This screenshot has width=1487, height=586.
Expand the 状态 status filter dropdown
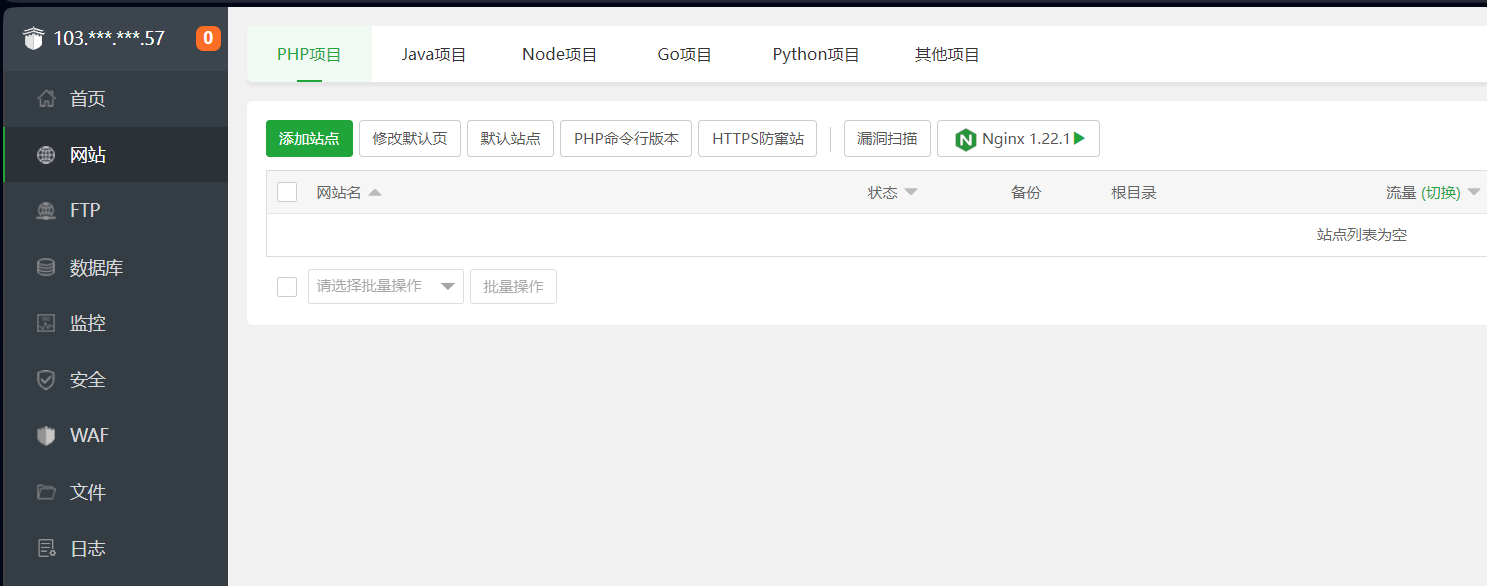click(891, 191)
